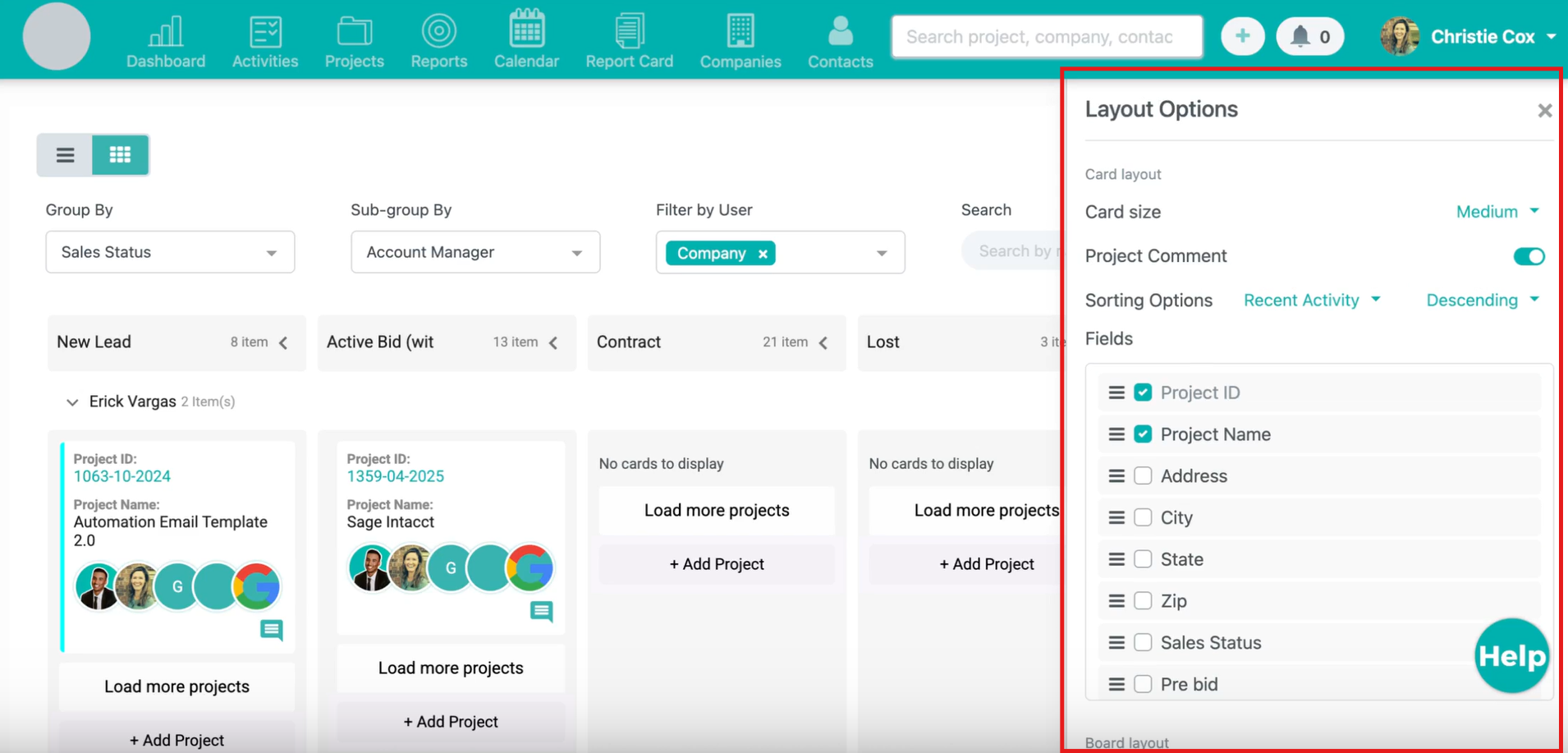Image resolution: width=1568 pixels, height=753 pixels.
Task: Check the Pre bid field checkbox
Action: pos(1143,684)
